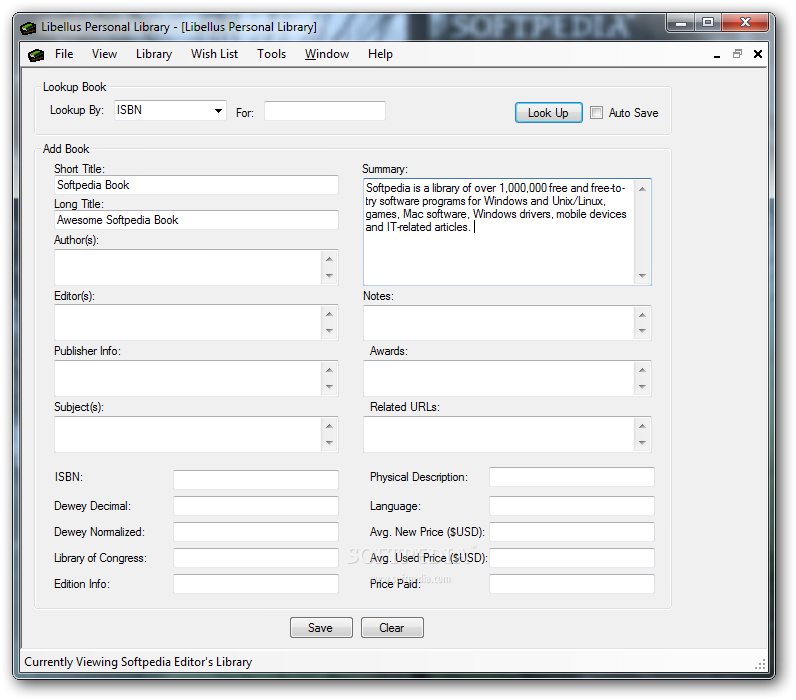Click the inner MDI close X
The width and height of the screenshot is (796, 700).
tap(758, 54)
